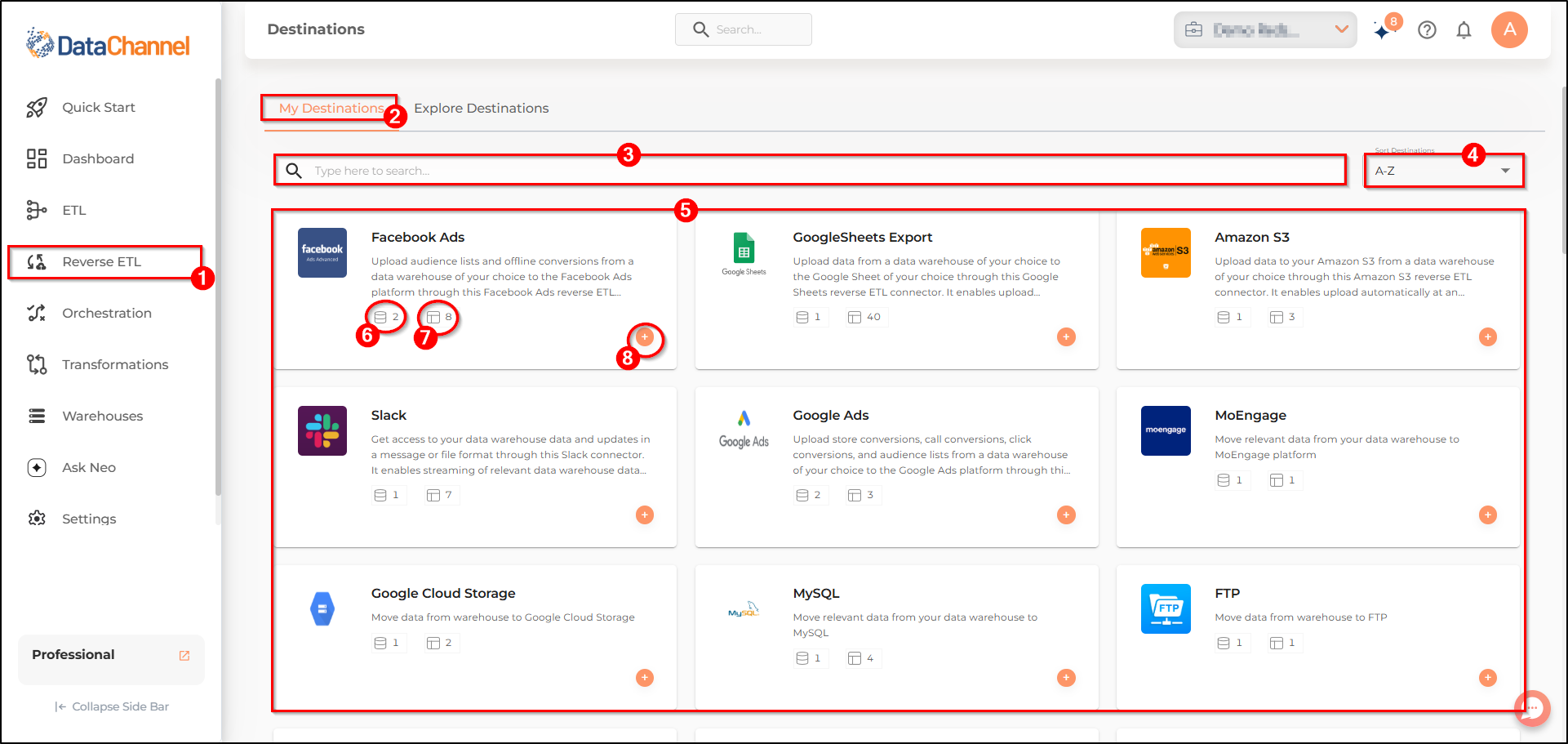Open the Facebook Ads destination title

pos(418,237)
